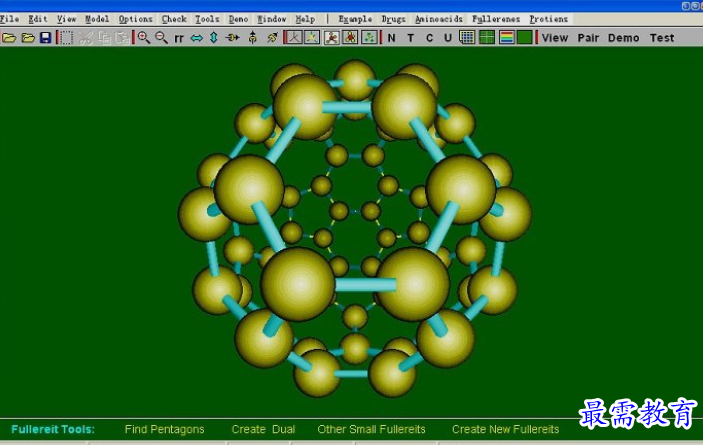Click the horizontal double-arrow icon
Image resolution: width=703 pixels, height=445 pixels.
196,38
